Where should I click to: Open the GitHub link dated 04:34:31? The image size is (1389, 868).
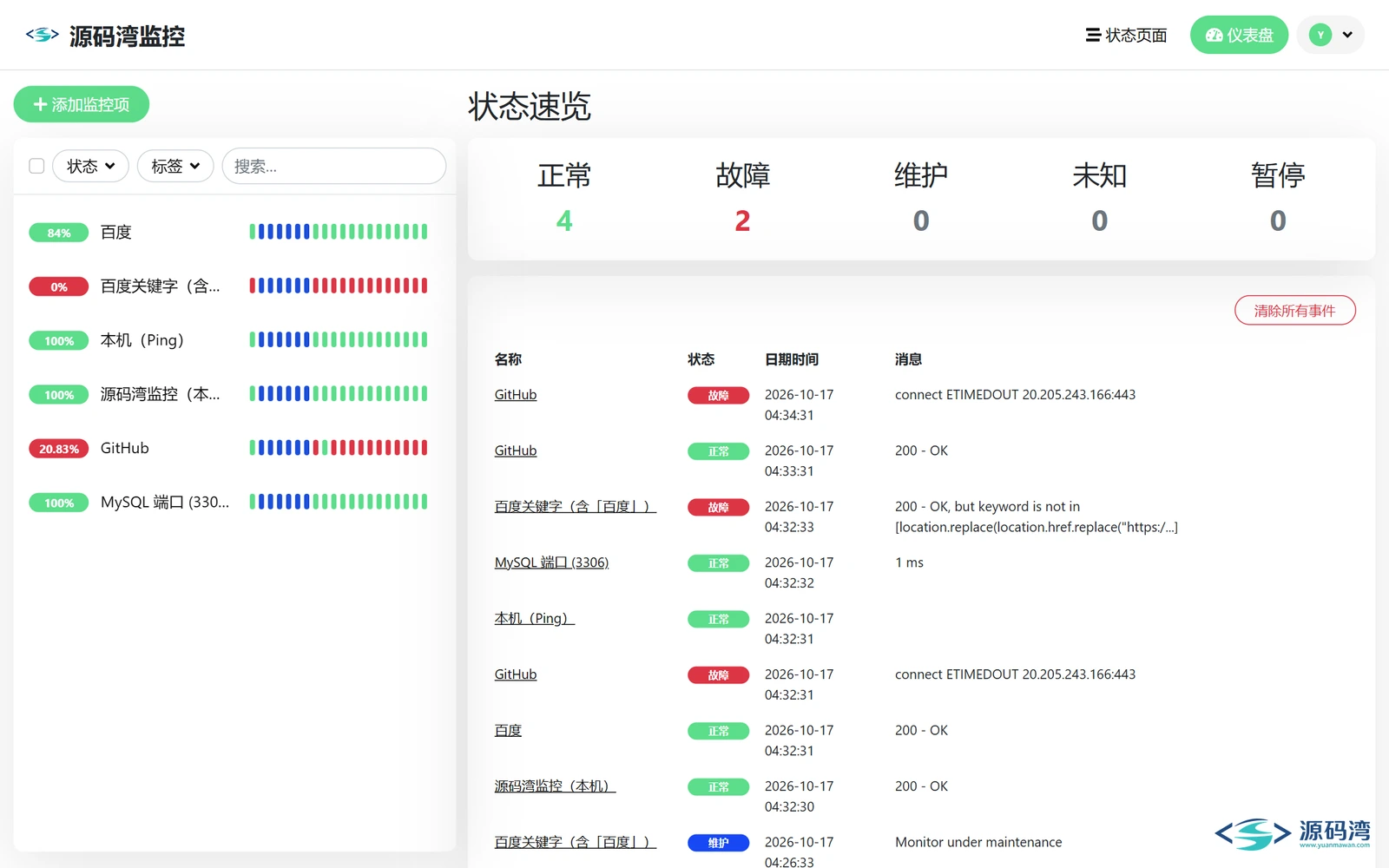pos(516,395)
